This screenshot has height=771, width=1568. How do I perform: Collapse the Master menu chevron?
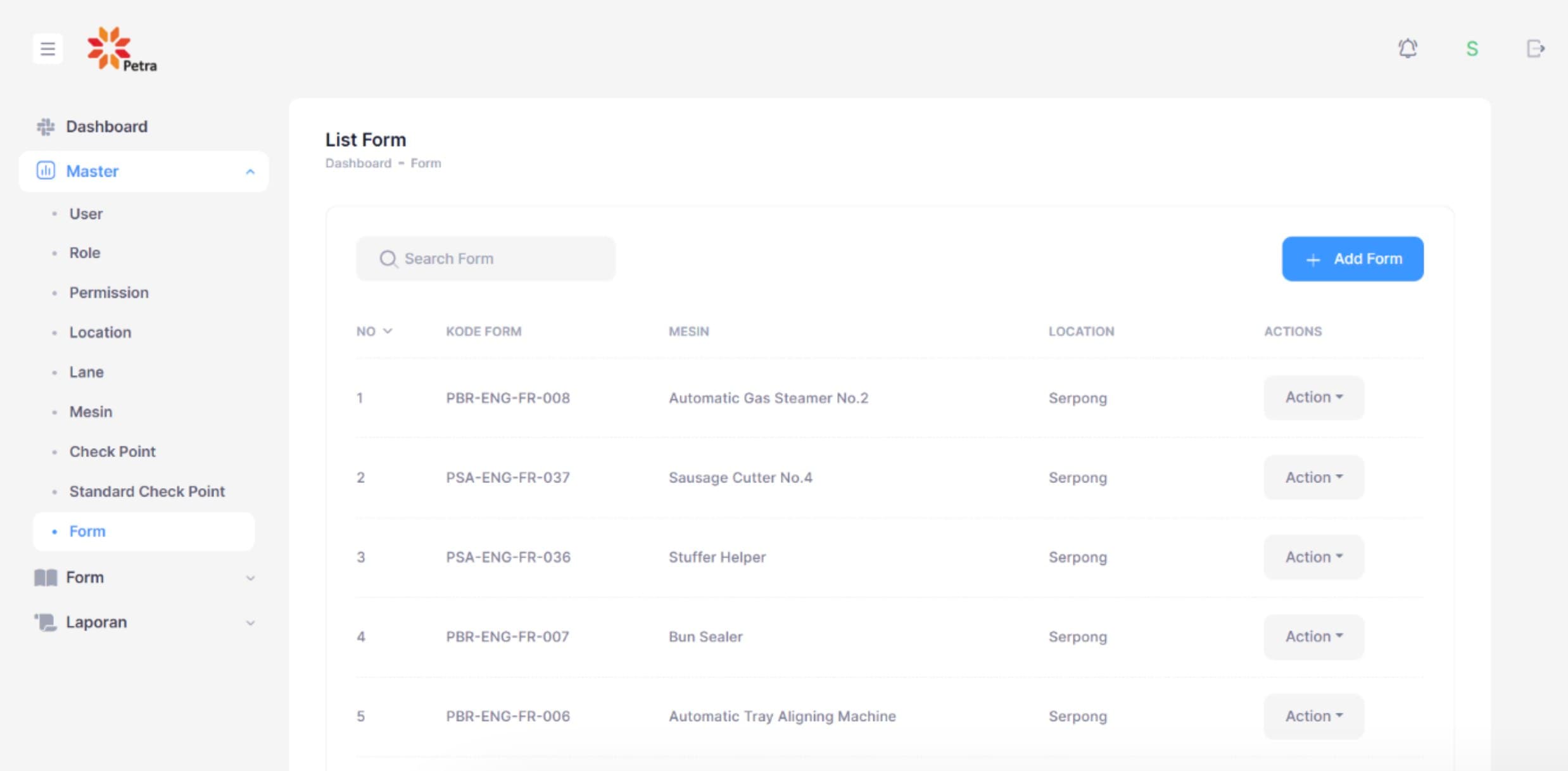[x=250, y=172]
